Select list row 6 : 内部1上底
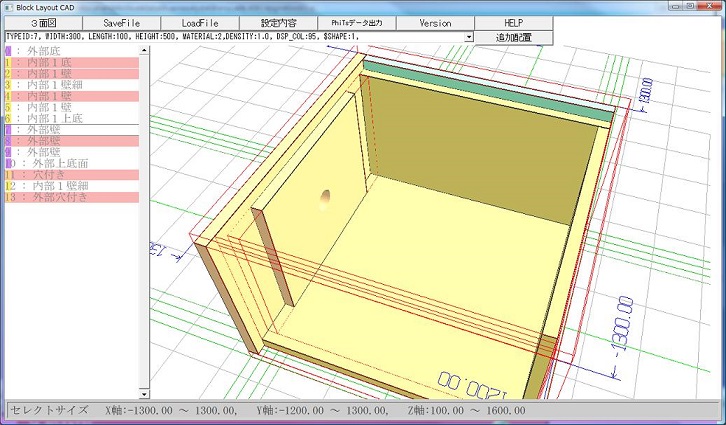Image resolution: width=726 pixels, height=425 pixels. 72,118
